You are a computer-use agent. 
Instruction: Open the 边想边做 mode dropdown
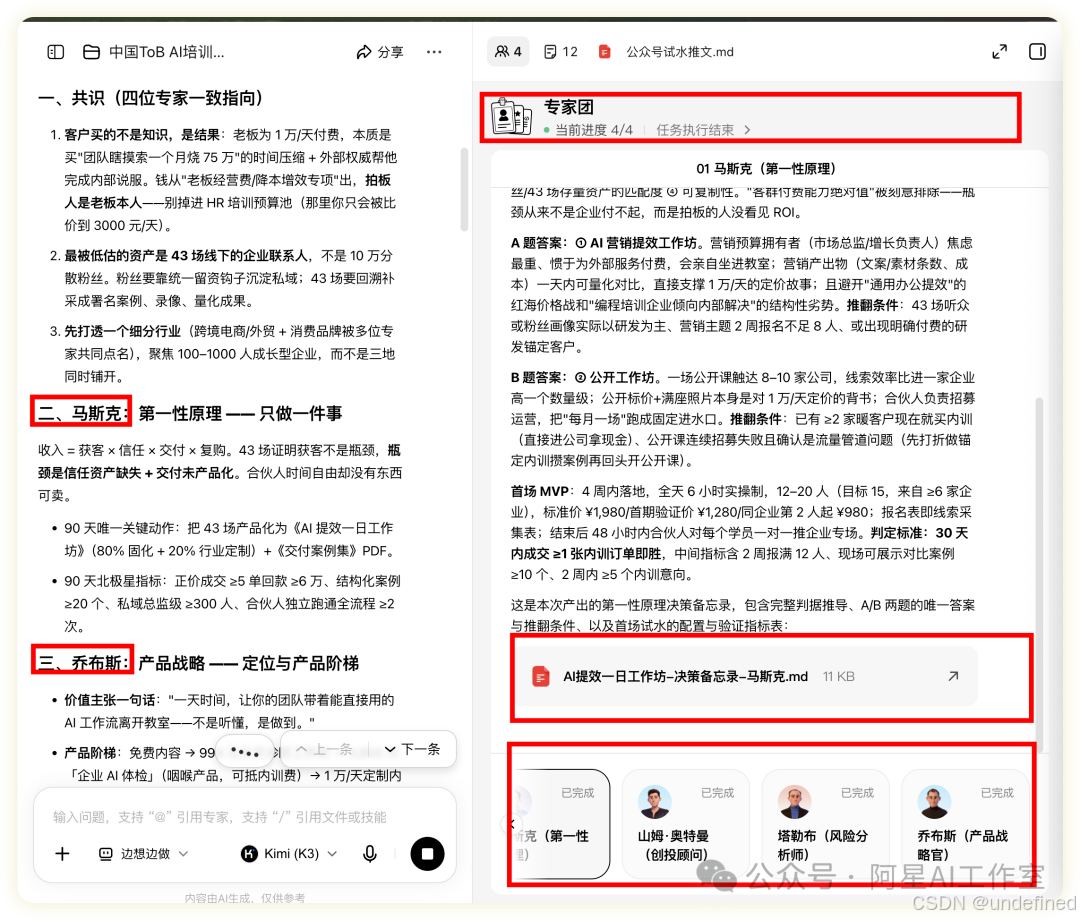144,854
